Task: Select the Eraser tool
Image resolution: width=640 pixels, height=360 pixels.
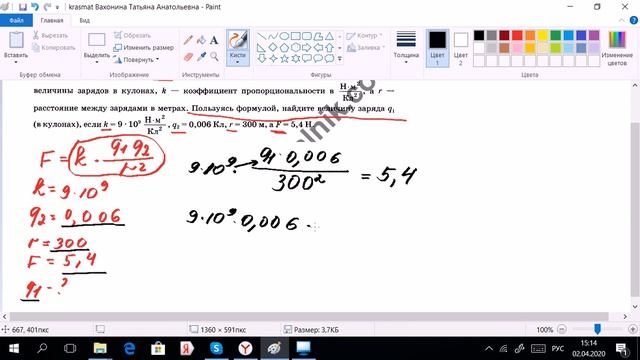Action: pyautogui.click(x=188, y=57)
